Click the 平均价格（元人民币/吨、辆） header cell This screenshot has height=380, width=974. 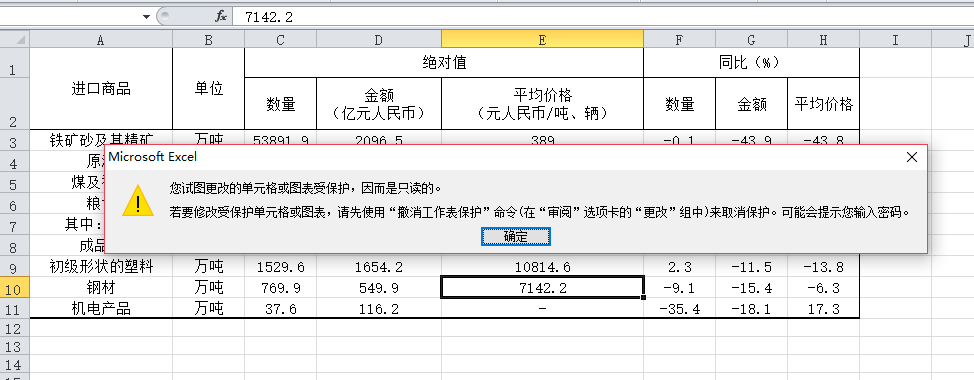[x=543, y=104]
